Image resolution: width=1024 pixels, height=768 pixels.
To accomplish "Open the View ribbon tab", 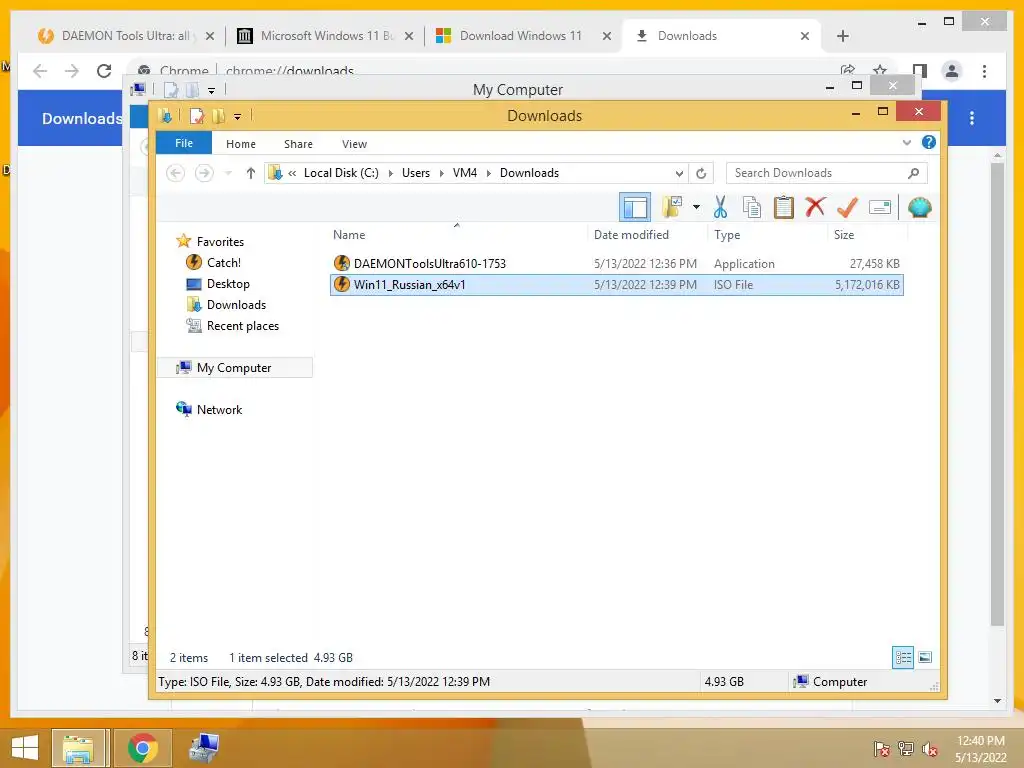I will pos(355,144).
